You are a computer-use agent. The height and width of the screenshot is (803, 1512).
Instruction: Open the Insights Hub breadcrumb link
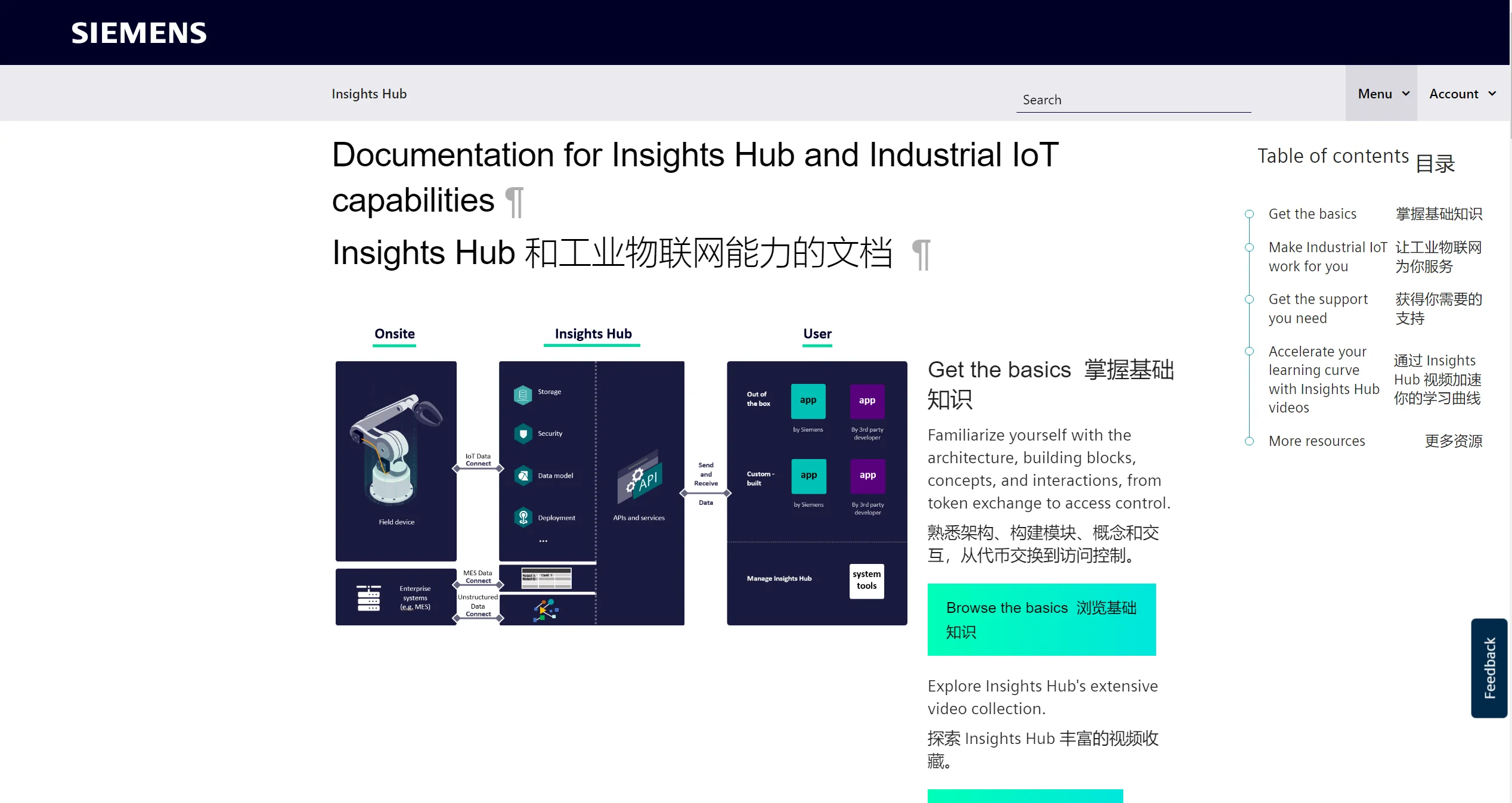click(368, 94)
